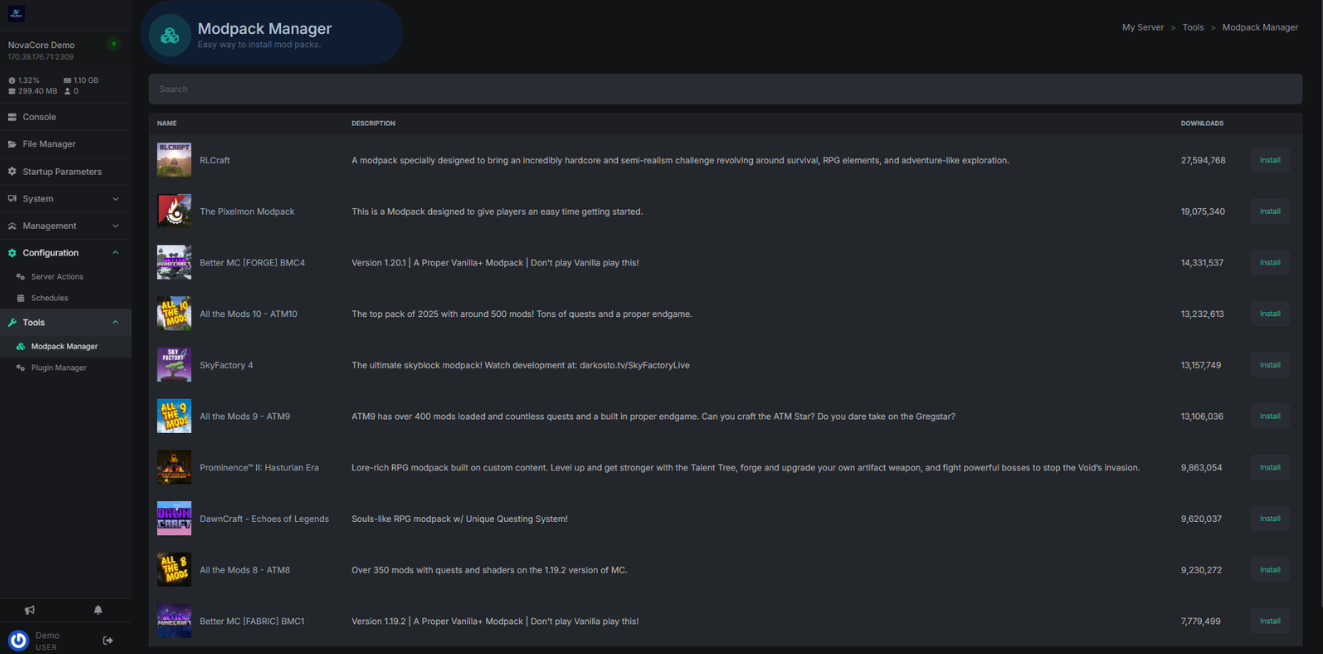1323x654 pixels.
Task: Click the Pixelmon Modpack thumbnail
Action: (174, 211)
